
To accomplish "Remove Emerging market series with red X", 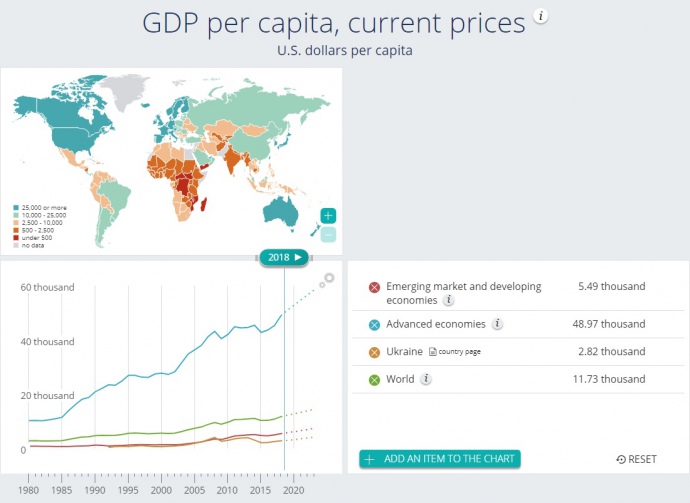I will coord(374,287).
